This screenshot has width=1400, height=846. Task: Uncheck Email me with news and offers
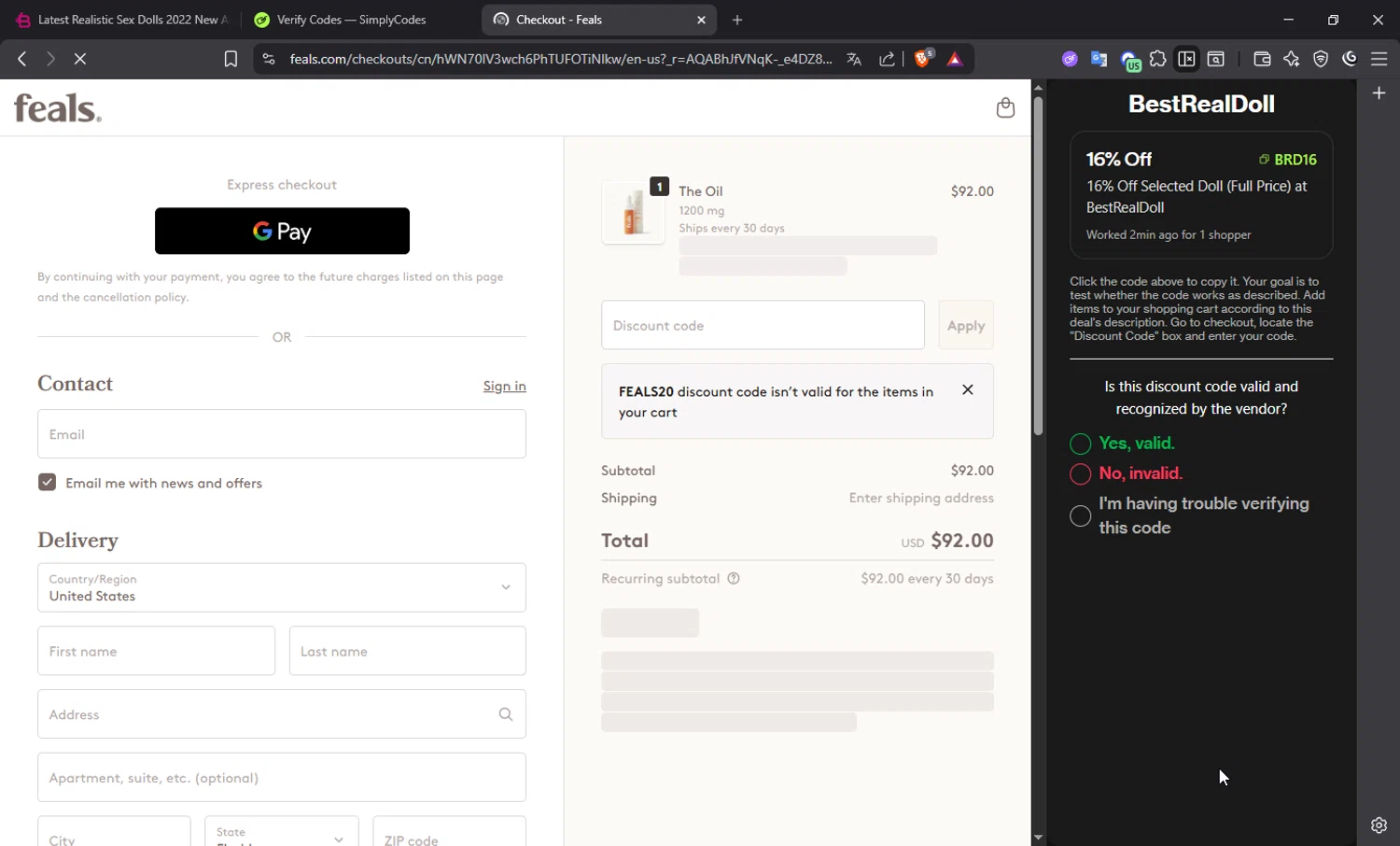[47, 482]
